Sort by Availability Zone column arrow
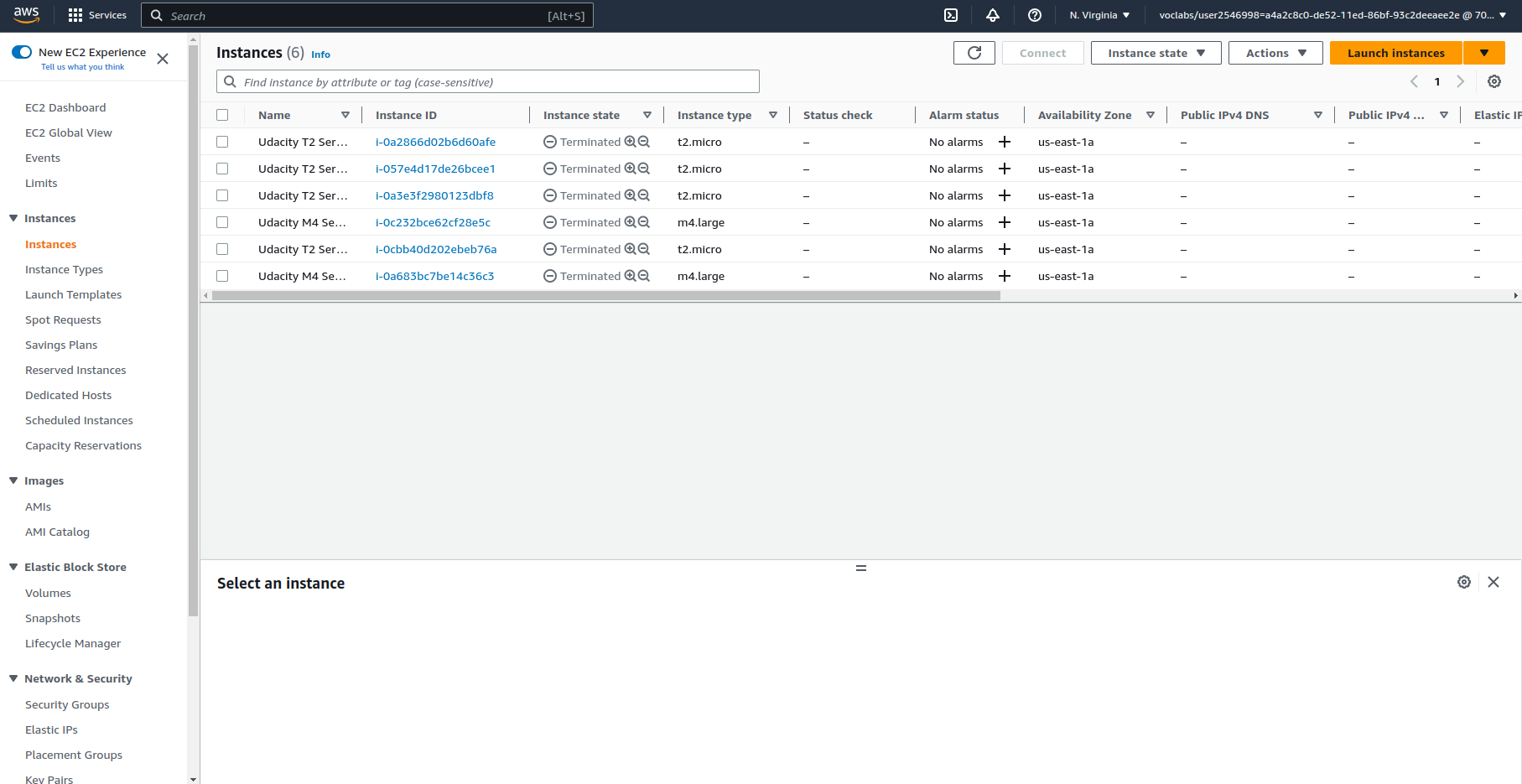Viewport: 1522px width, 784px height. [x=1151, y=115]
